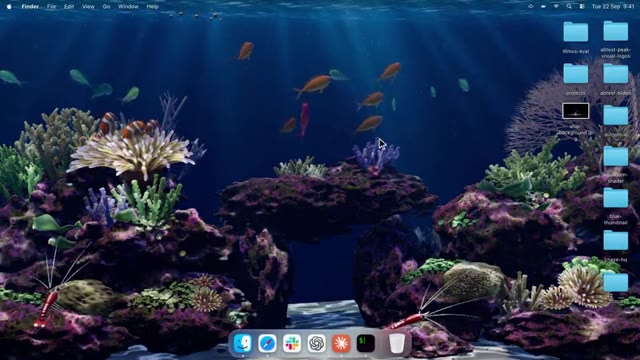This screenshot has width=640, height=360.
Task: Open Control Center from menu bar
Action: (582, 7)
